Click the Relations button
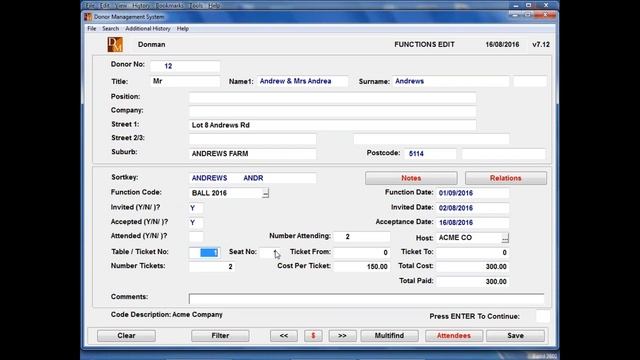The height and width of the screenshot is (360, 640). pos(506,178)
